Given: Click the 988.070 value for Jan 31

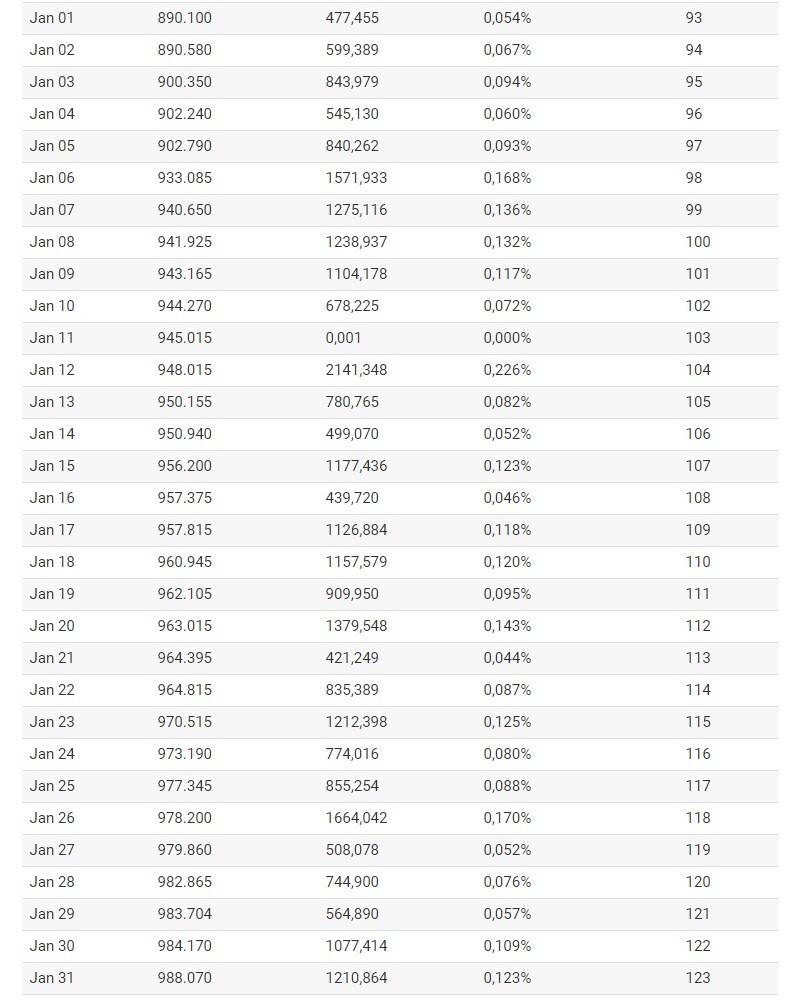Looking at the screenshot, I should point(185,978).
